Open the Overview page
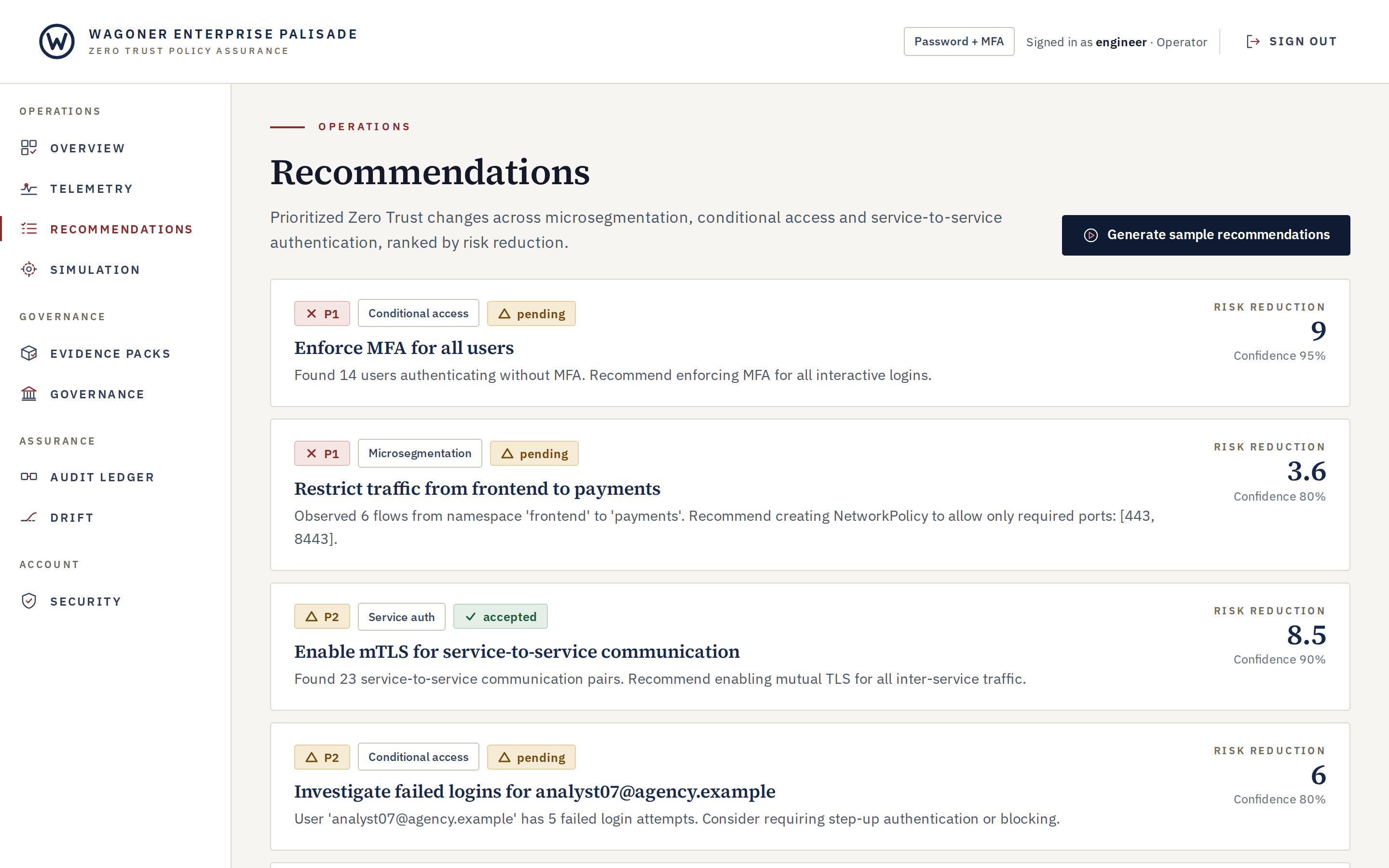The image size is (1389, 868). [x=115, y=148]
